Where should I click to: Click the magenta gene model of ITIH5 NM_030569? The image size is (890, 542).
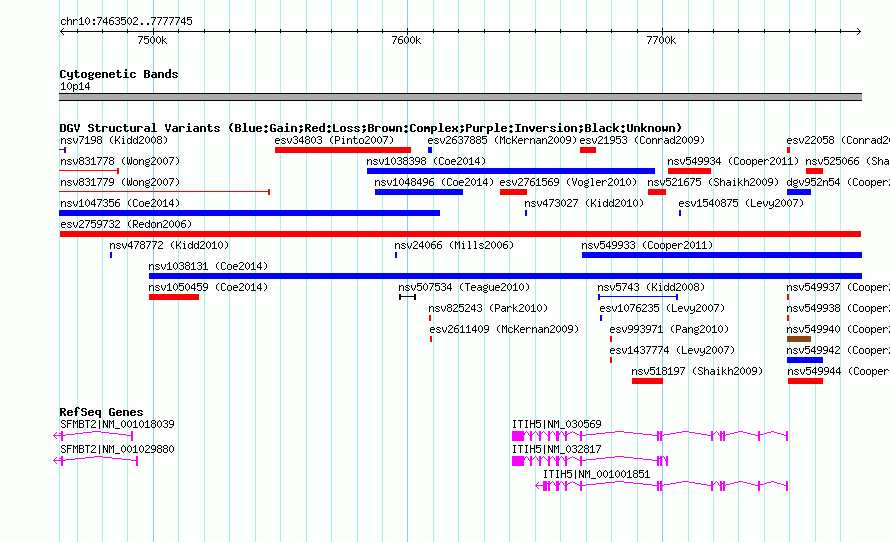650,436
